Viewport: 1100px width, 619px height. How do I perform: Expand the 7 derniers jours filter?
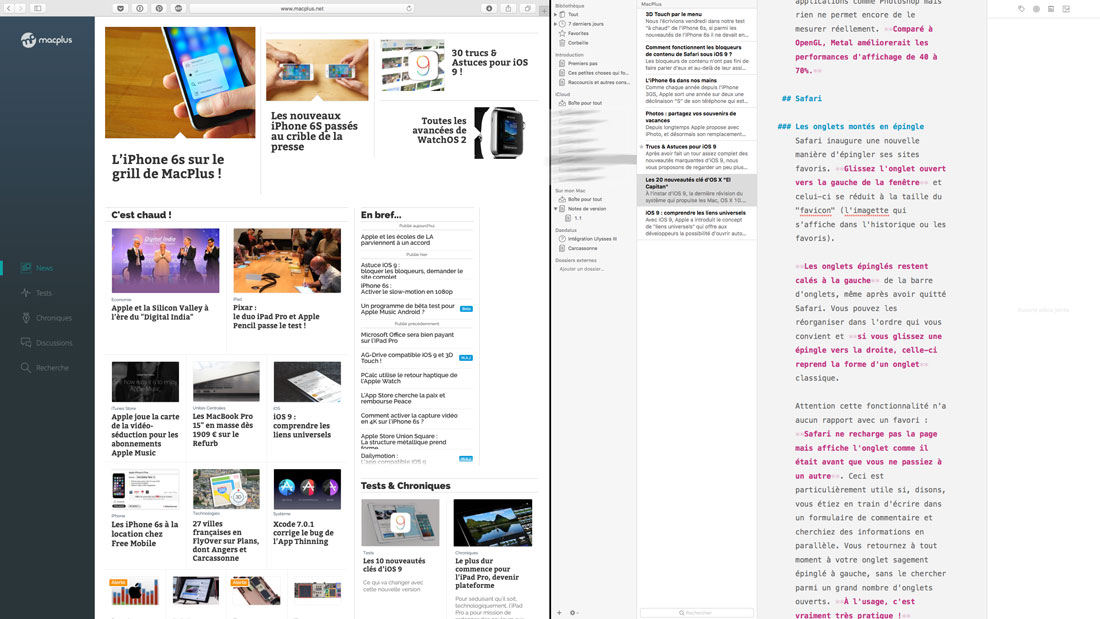coord(556,24)
